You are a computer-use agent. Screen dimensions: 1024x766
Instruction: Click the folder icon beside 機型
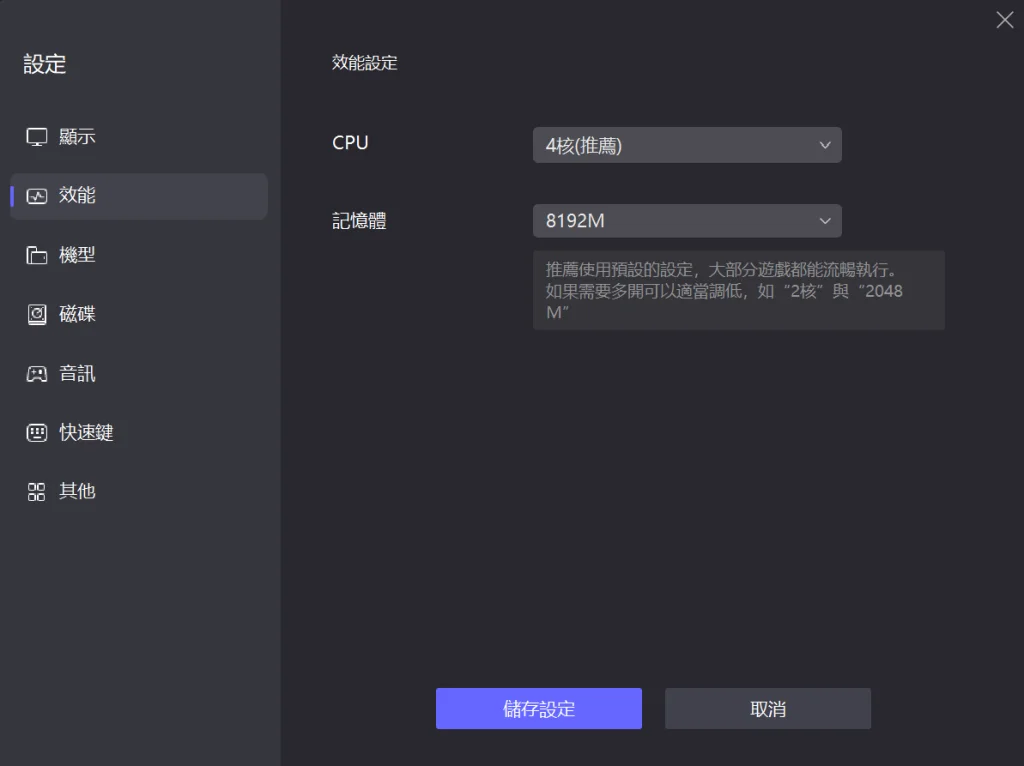(x=37, y=255)
